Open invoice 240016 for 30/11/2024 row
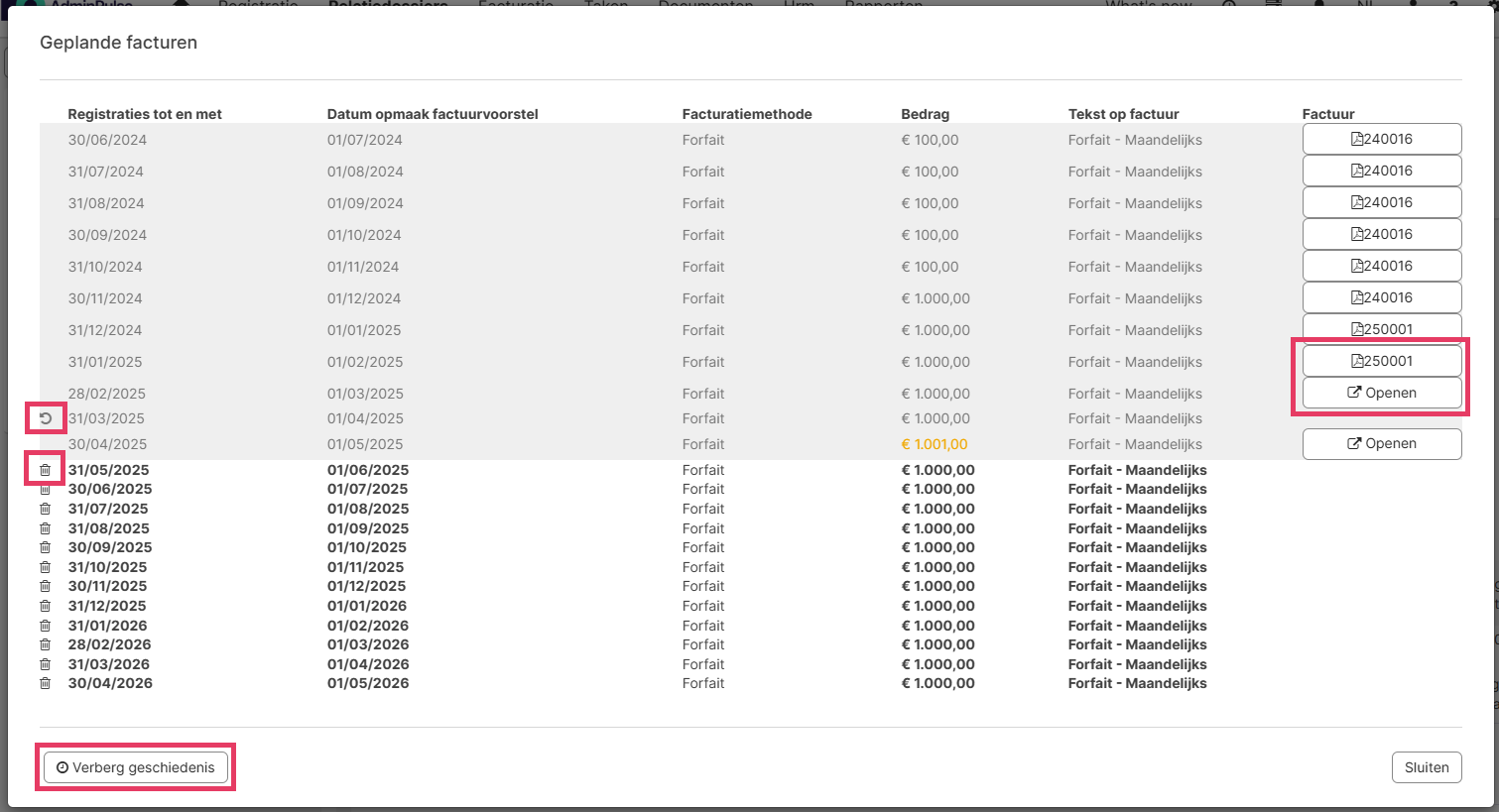Viewport: 1499px width, 812px height. point(1381,297)
